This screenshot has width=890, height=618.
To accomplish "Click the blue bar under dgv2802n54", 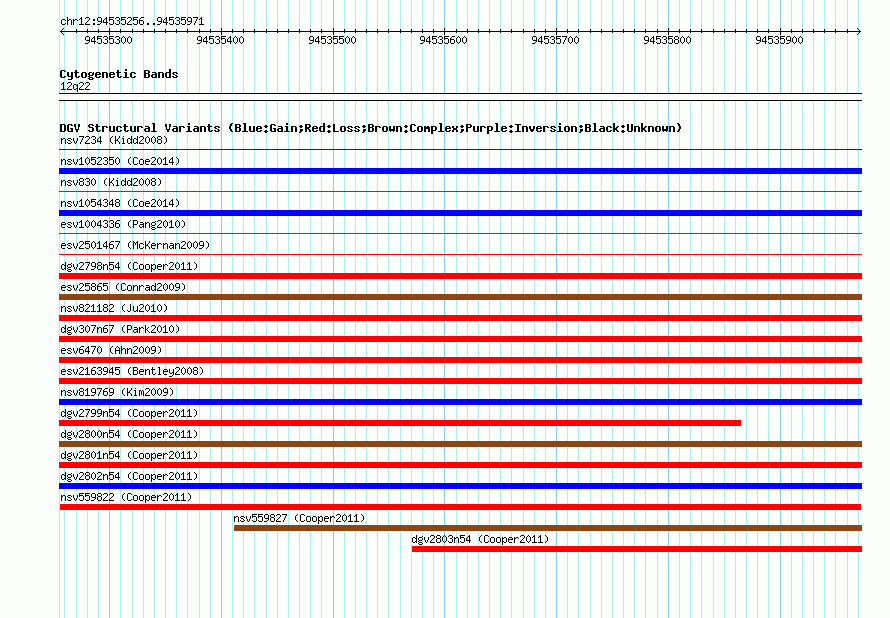I will [460, 486].
